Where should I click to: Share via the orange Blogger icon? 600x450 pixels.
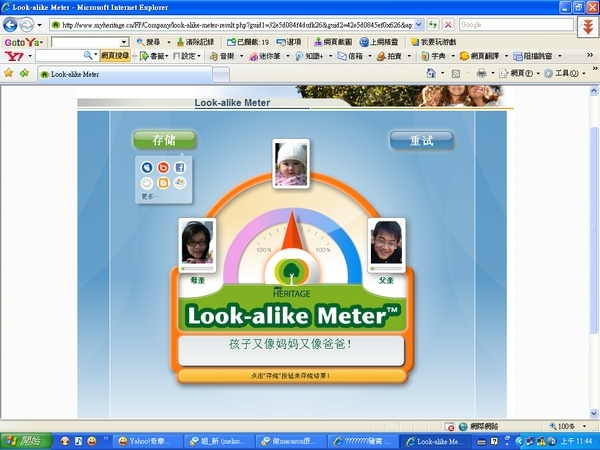tap(163, 183)
